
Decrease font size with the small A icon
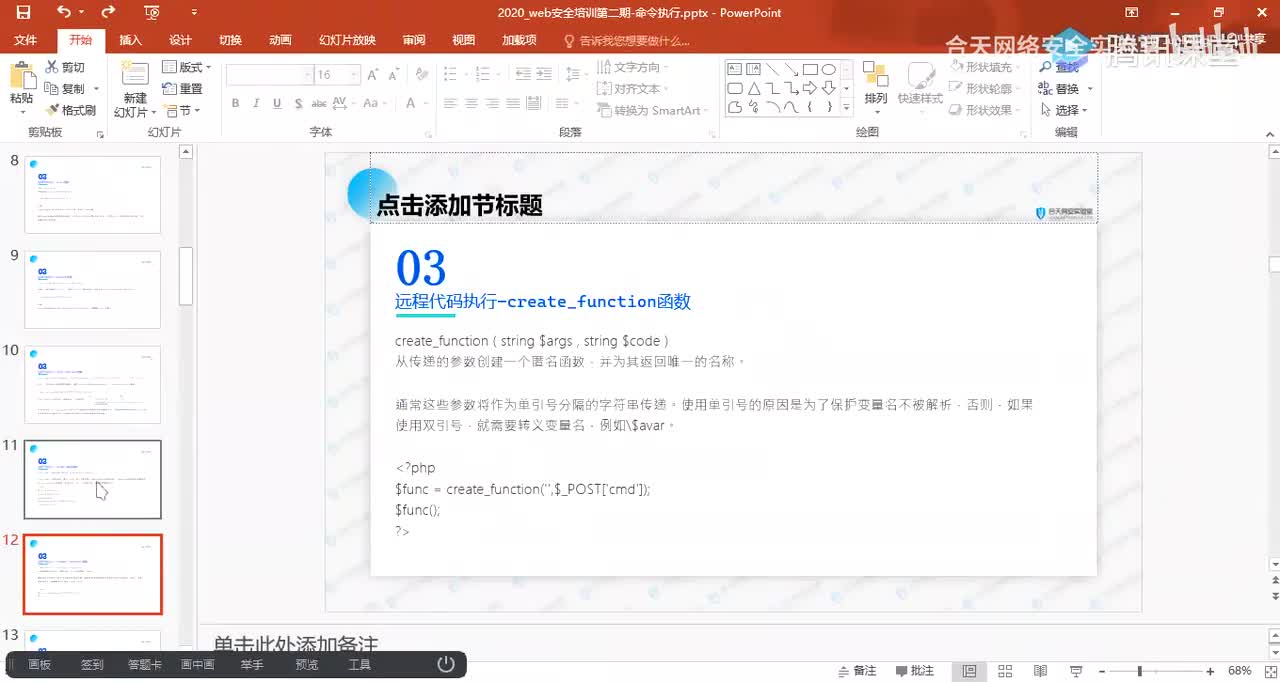coord(395,75)
